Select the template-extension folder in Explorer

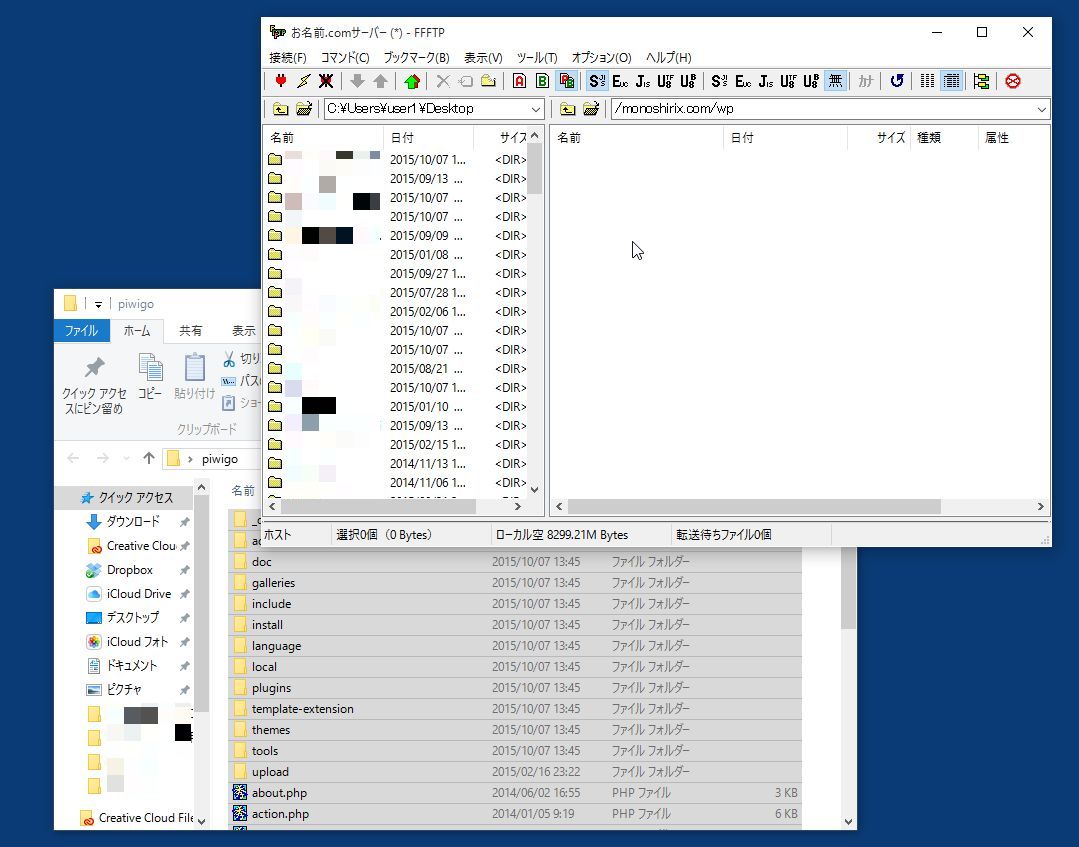click(x=515, y=709)
